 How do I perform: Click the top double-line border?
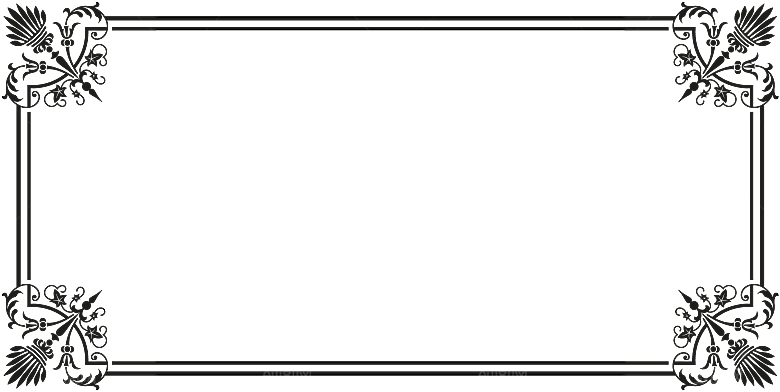point(390,23)
